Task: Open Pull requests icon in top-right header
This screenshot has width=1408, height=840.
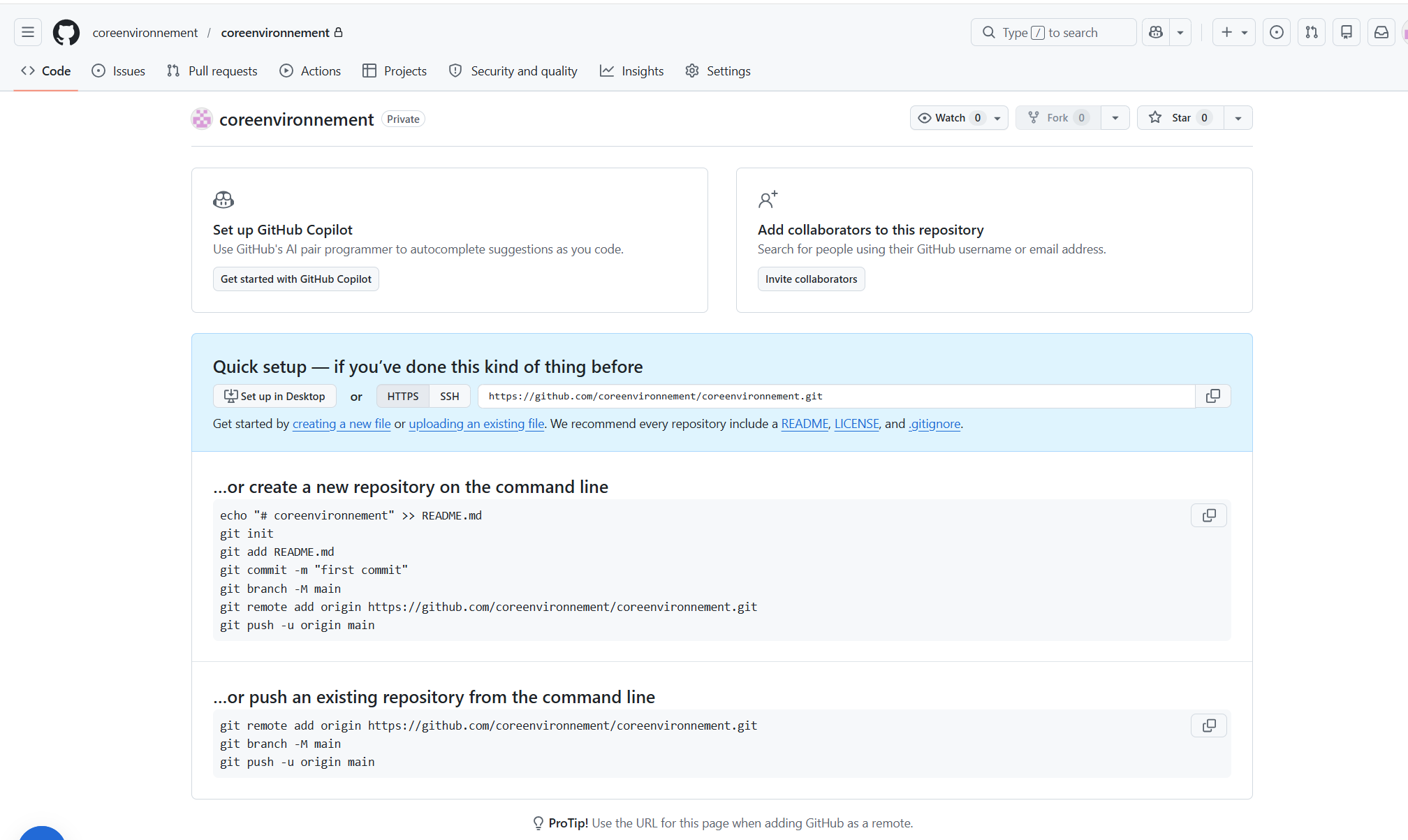Action: point(1312,32)
